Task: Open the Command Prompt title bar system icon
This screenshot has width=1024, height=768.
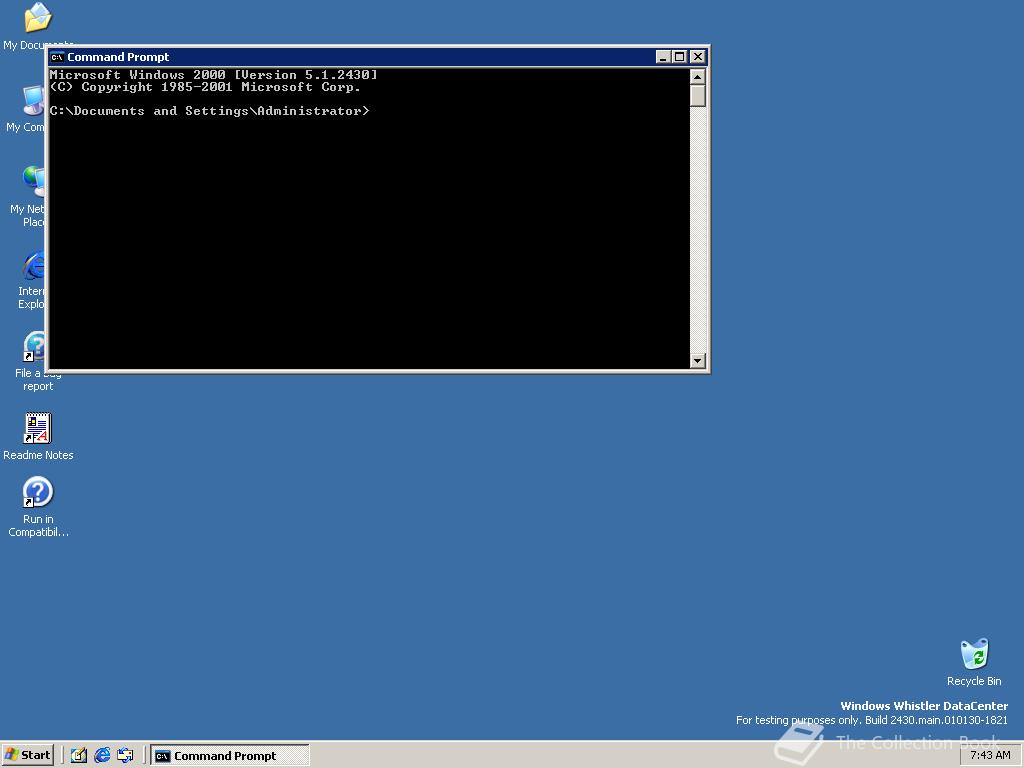Action: [57, 57]
